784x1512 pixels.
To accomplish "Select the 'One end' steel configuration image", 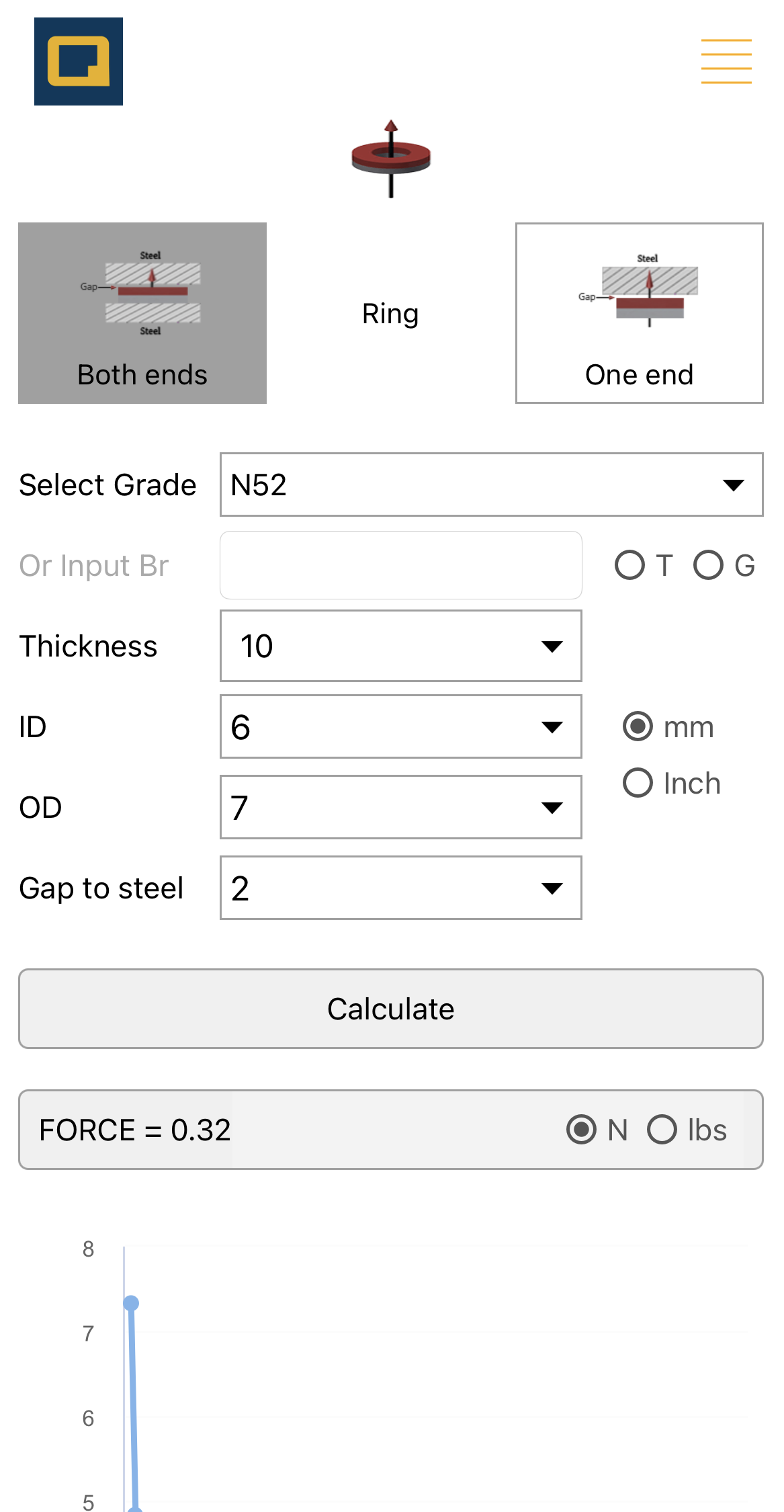I will (639, 312).
